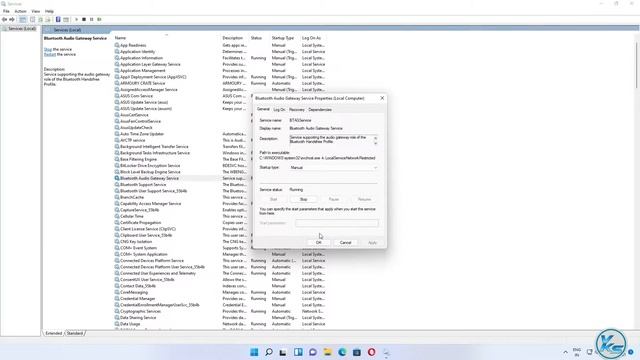The image size is (640, 360).
Task: Open the File Explorer icon on the taskbar
Action: coord(327,352)
